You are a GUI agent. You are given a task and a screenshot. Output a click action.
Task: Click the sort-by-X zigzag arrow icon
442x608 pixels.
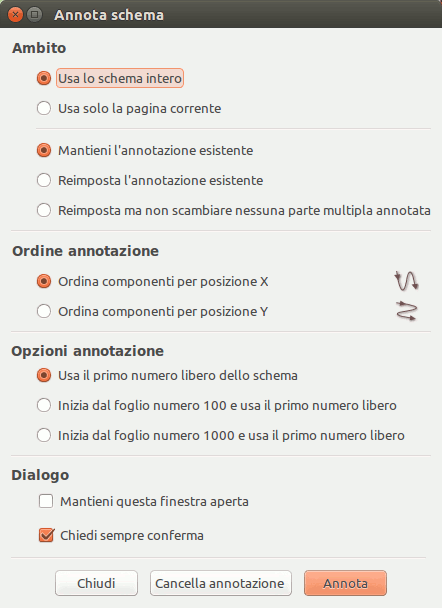(x=406, y=281)
